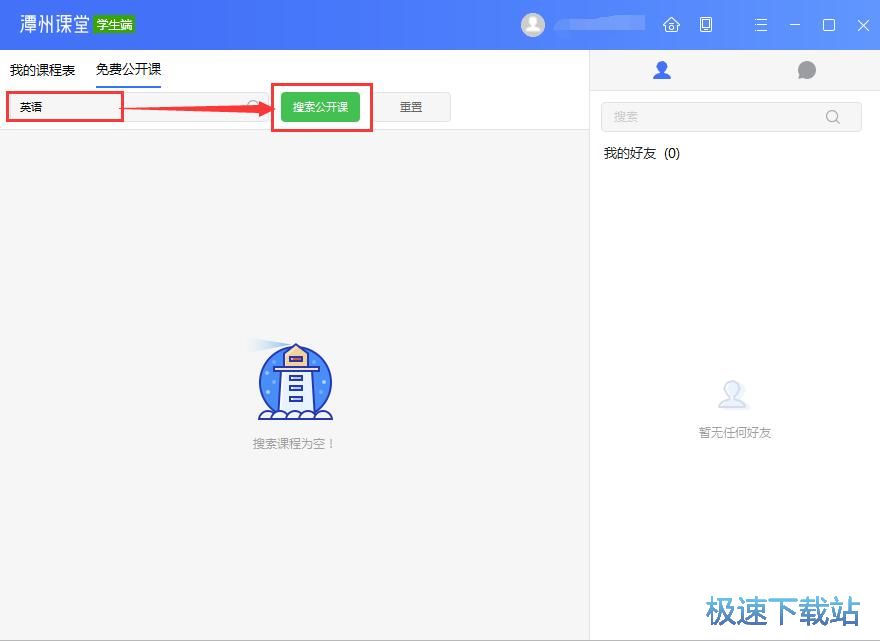Open the hamburger menu icon
Image resolution: width=880 pixels, height=641 pixels.
pos(761,25)
